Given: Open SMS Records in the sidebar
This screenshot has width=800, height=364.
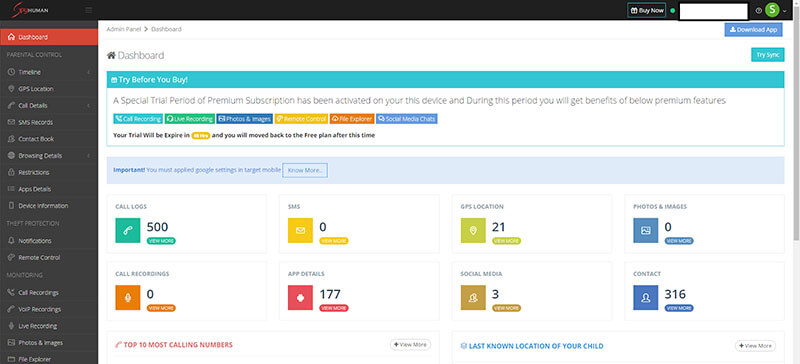Looking at the screenshot, I should click(x=49, y=122).
